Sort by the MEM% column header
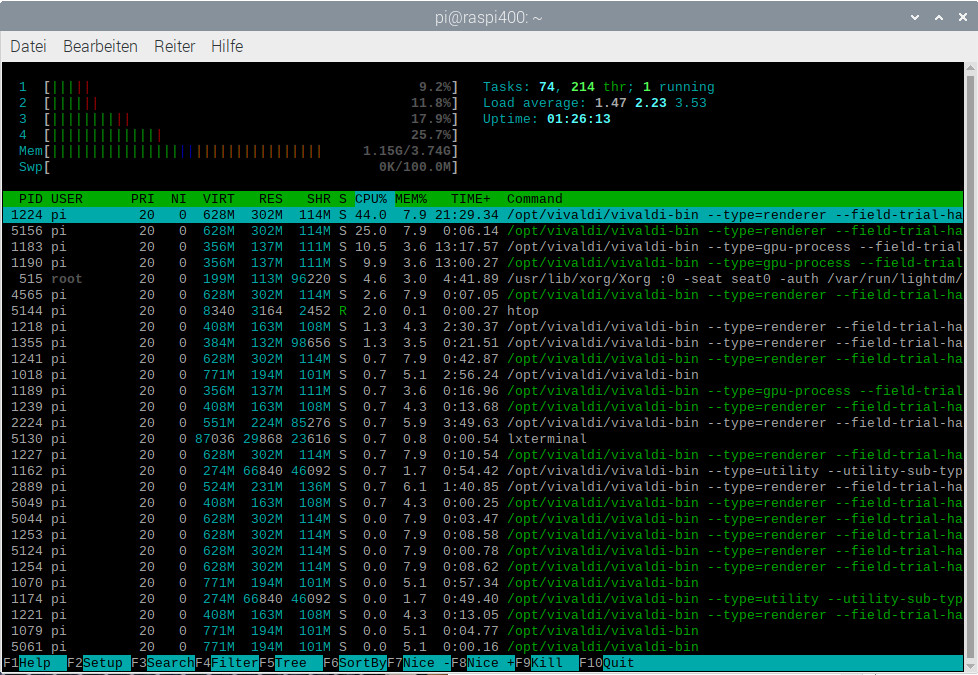978x675 pixels. 411,199
